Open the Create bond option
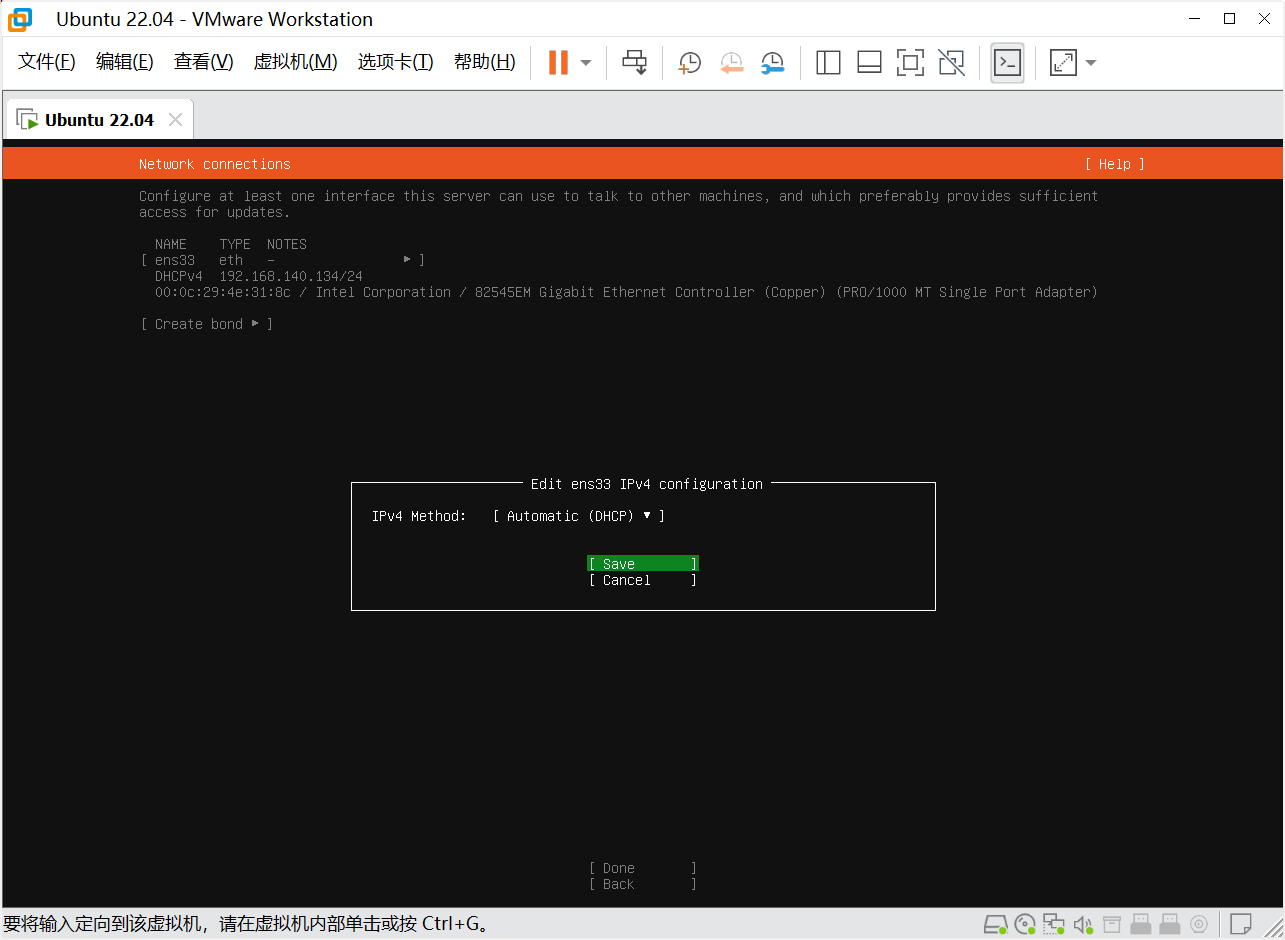This screenshot has height=940, width=1285. pos(207,324)
